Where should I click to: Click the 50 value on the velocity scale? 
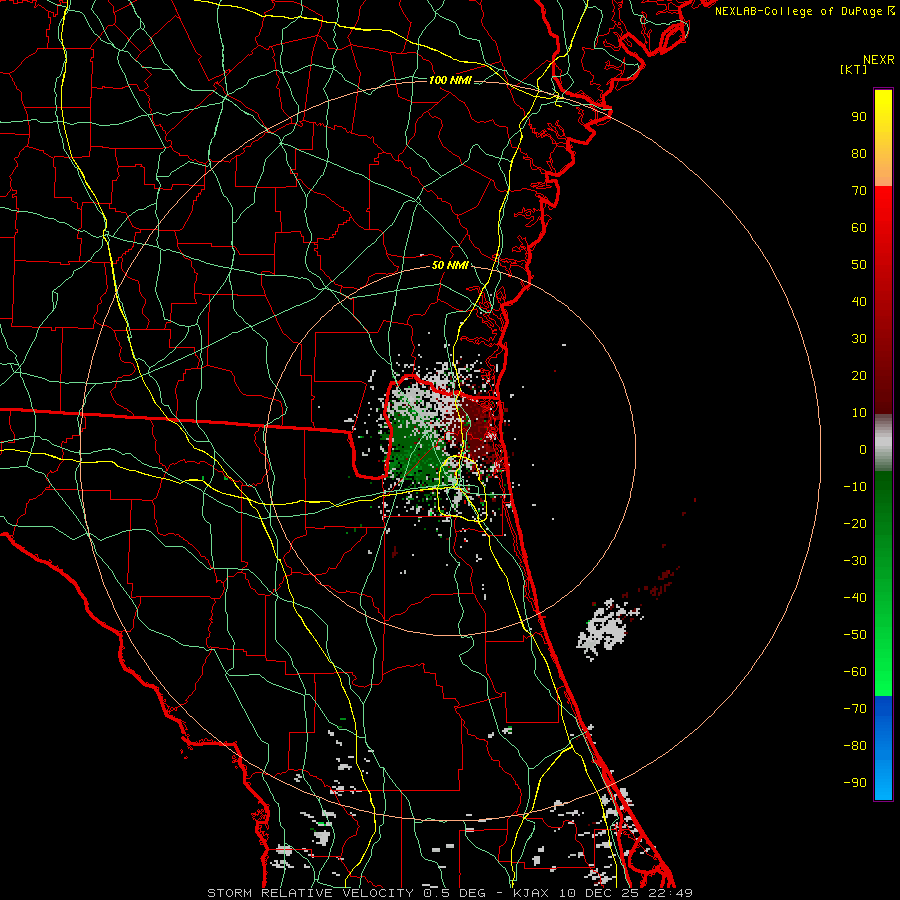(859, 265)
